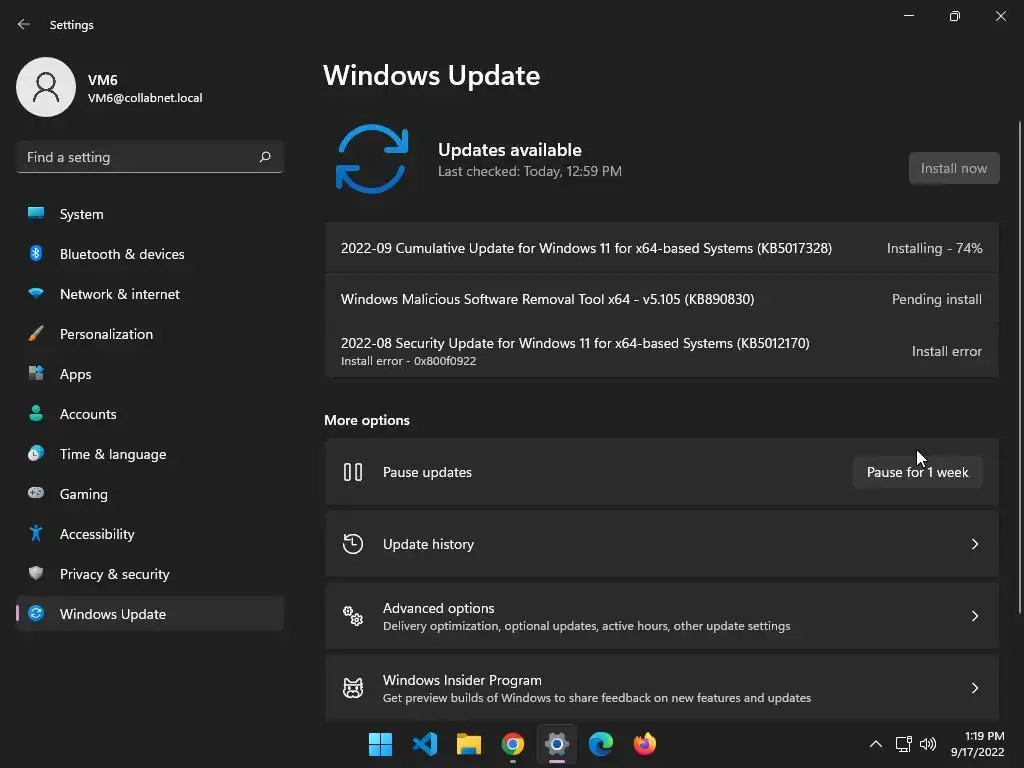Open the System settings category
This screenshot has width=1024, height=768.
click(150, 214)
